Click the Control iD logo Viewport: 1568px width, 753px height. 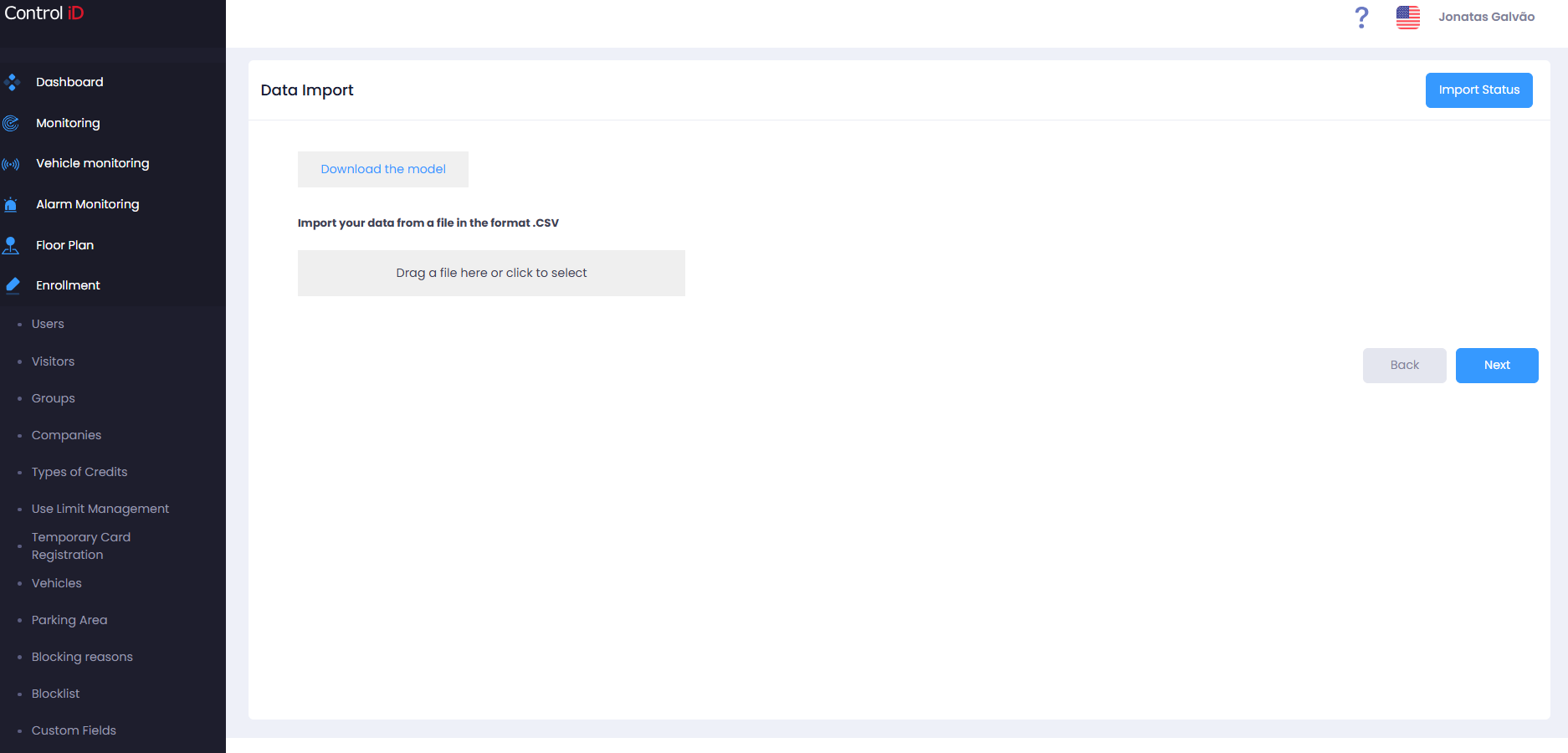tap(44, 13)
